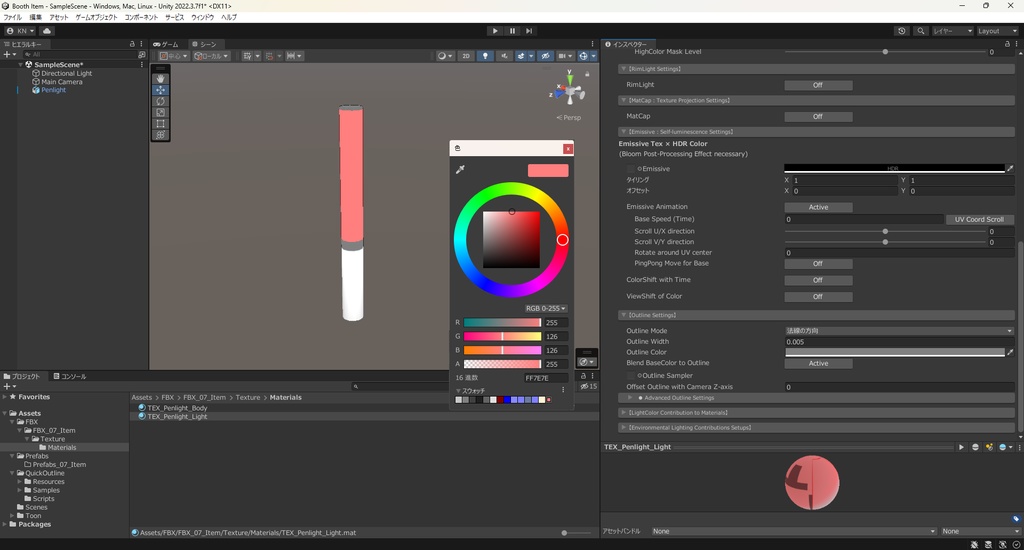Screen dimensions: 1024x550
Task: Toggle ColorShift with Time button
Action: point(818,280)
